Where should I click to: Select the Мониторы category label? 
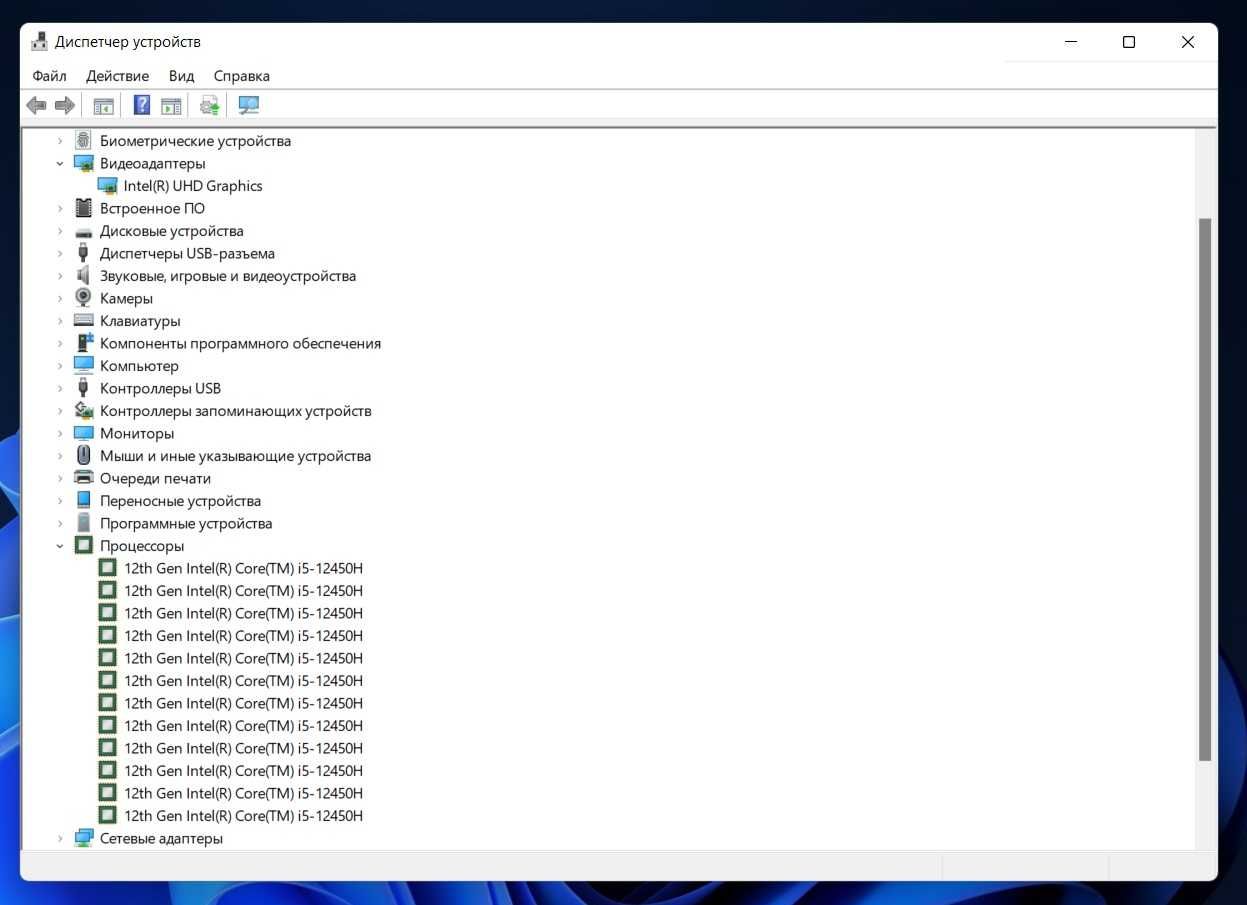137,433
